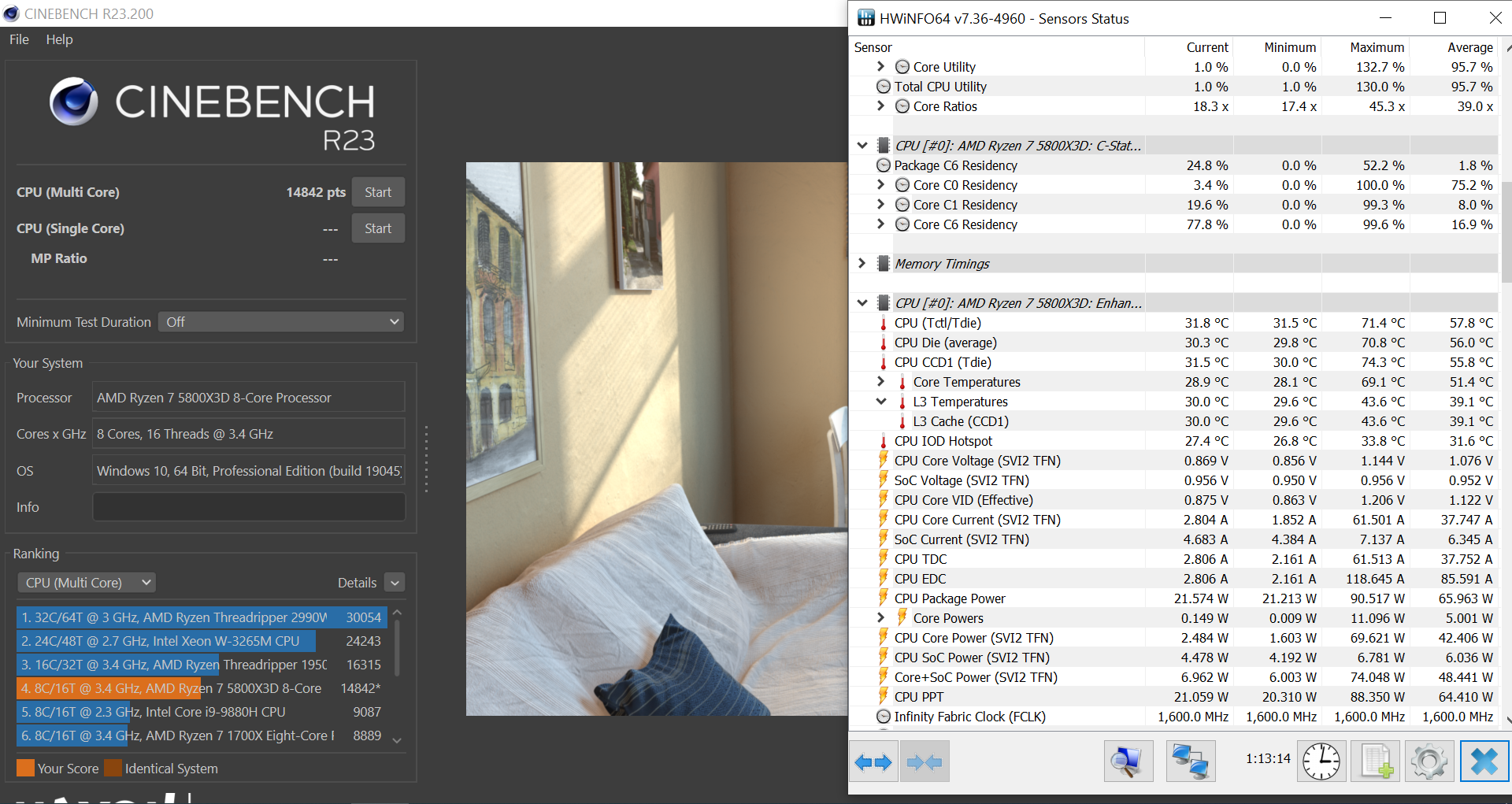The image size is (1512, 804).
Task: Click the Minimum column header in HWiNFO
Action: (1290, 47)
